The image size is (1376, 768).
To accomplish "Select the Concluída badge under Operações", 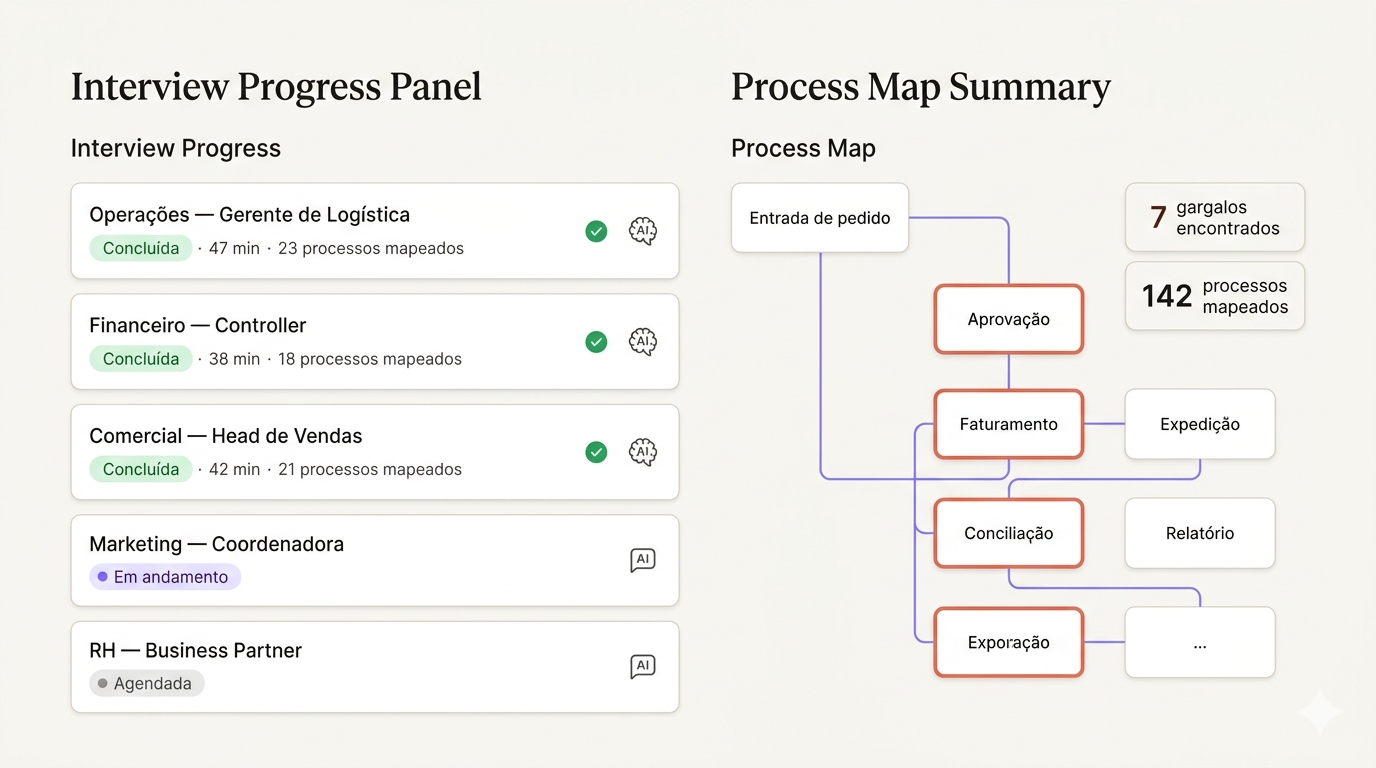I will (x=140, y=248).
